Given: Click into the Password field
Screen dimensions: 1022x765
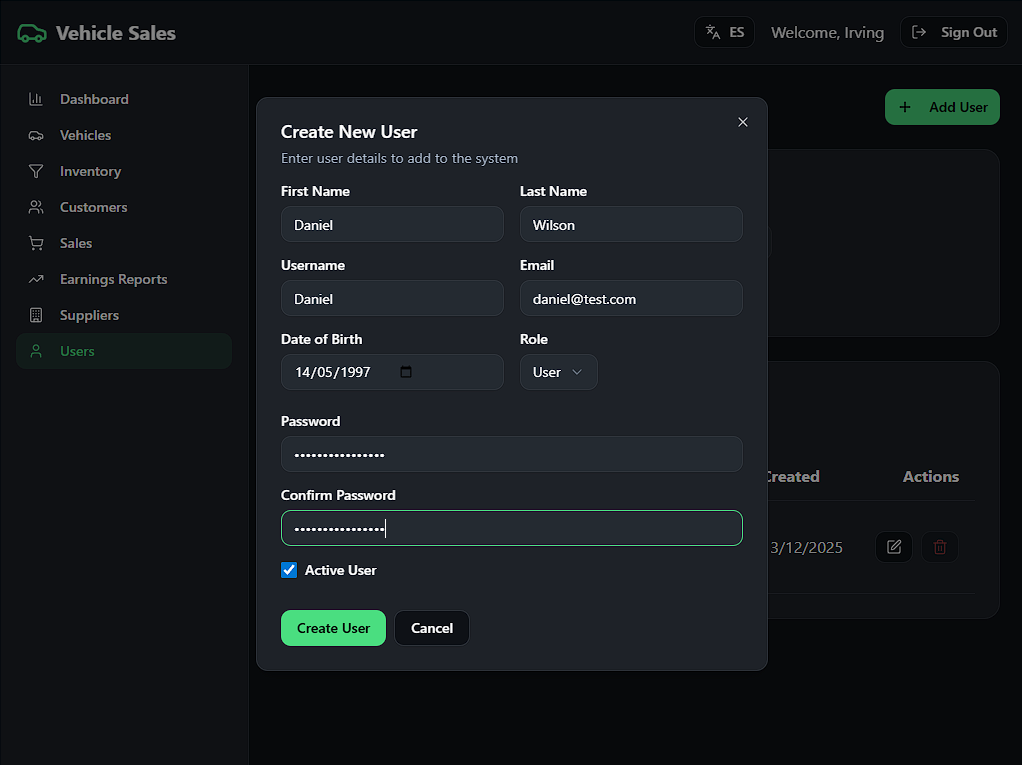Looking at the screenshot, I should coord(512,454).
